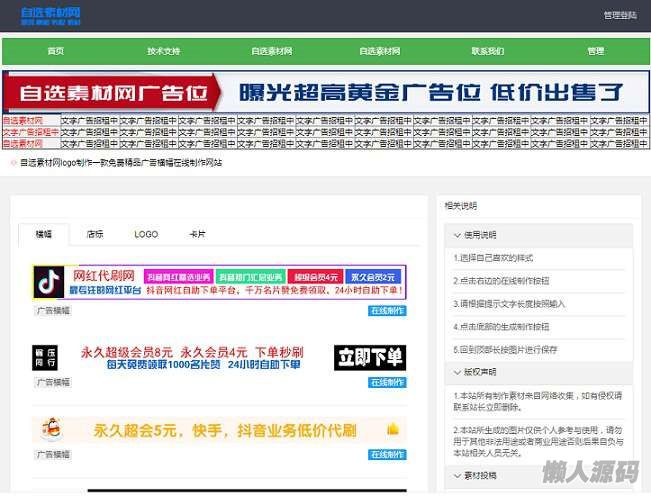This screenshot has width=651, height=496.
Task: Select the 横幅 tab
Action: (44, 234)
